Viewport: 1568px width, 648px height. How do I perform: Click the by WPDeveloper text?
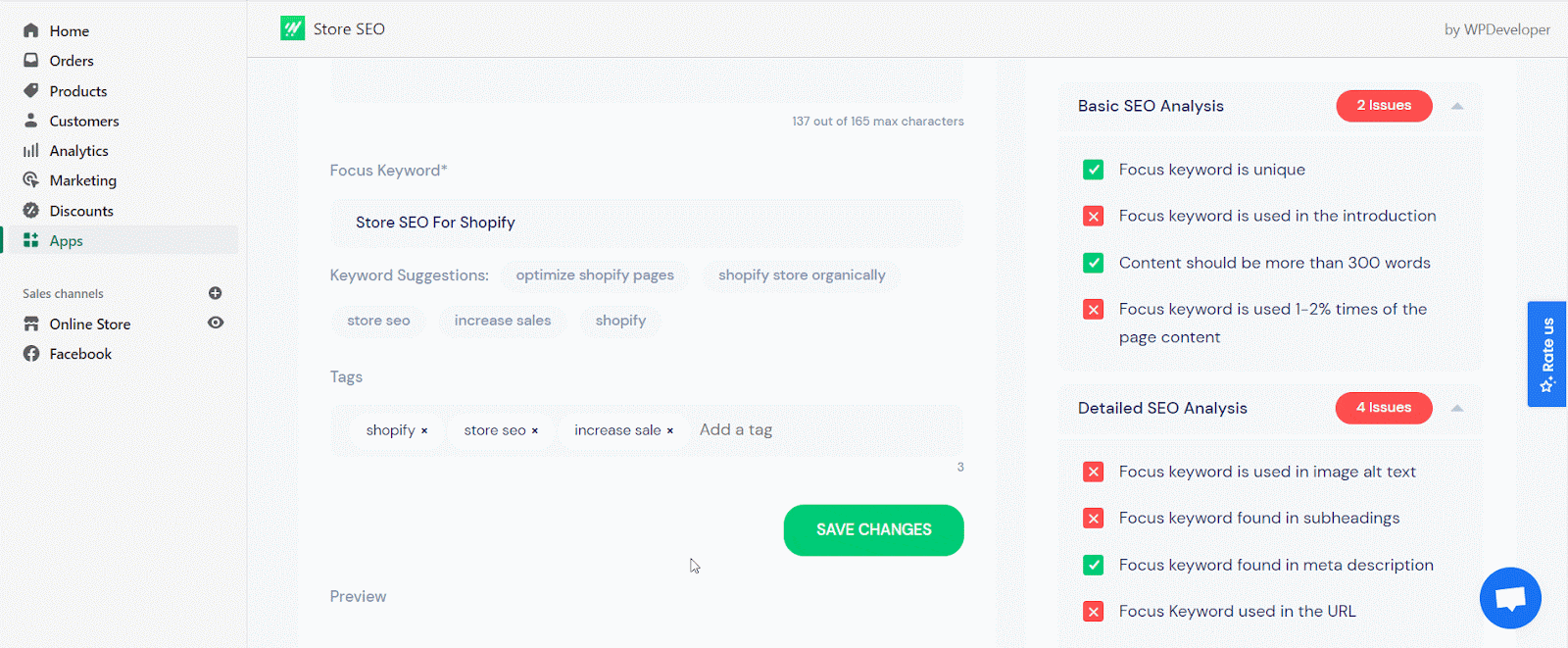tap(1497, 29)
